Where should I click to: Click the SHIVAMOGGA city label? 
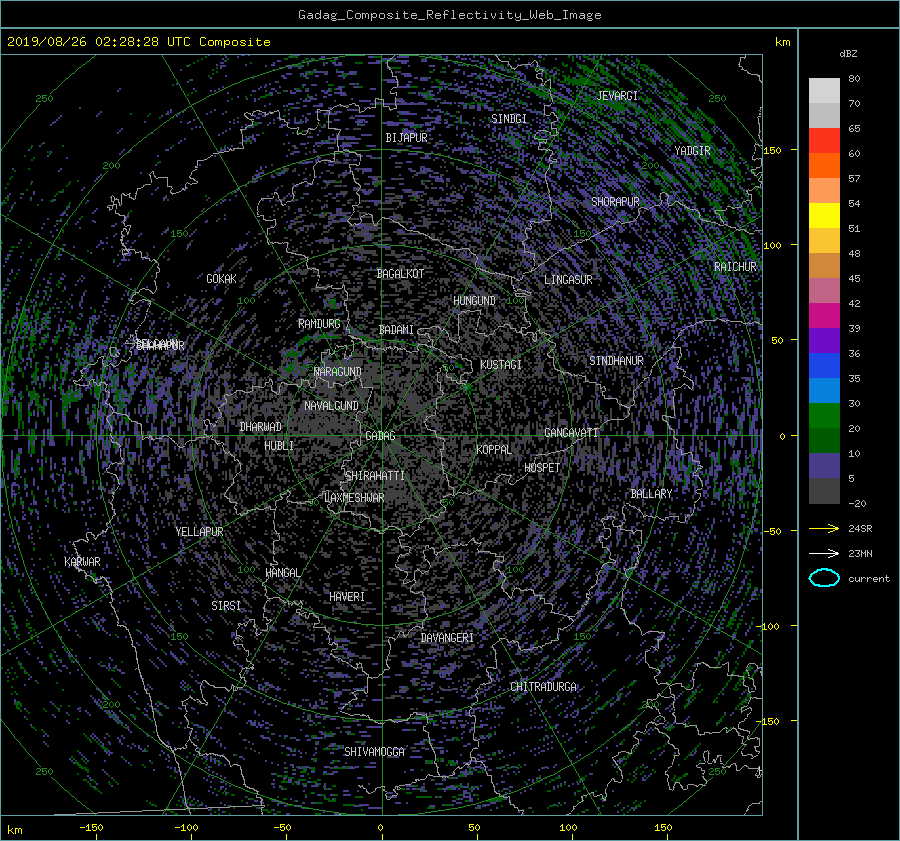click(x=374, y=752)
